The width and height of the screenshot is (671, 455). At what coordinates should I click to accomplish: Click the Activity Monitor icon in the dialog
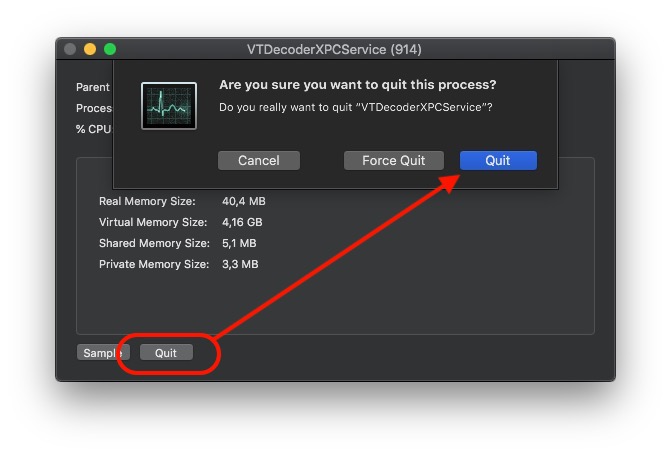pyautogui.click(x=169, y=106)
